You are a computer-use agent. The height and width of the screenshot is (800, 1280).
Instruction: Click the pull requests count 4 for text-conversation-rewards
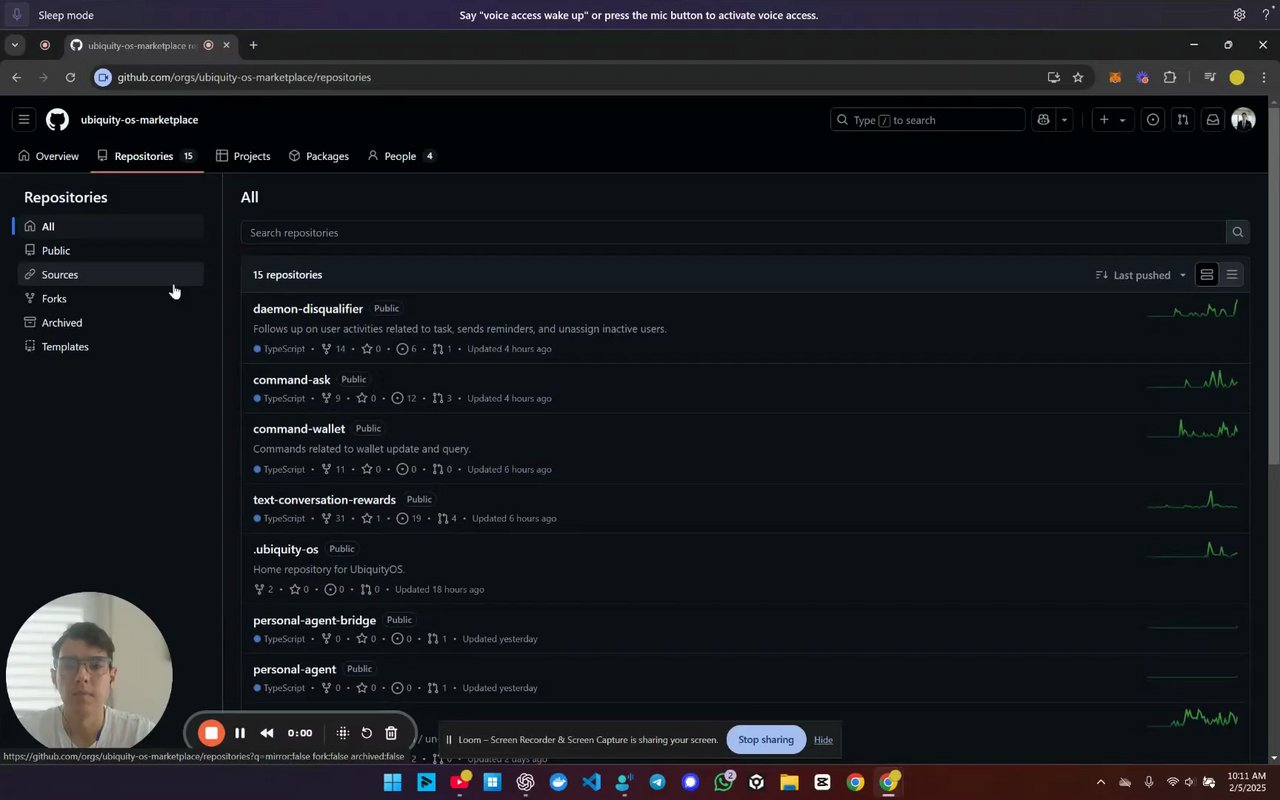(x=446, y=518)
